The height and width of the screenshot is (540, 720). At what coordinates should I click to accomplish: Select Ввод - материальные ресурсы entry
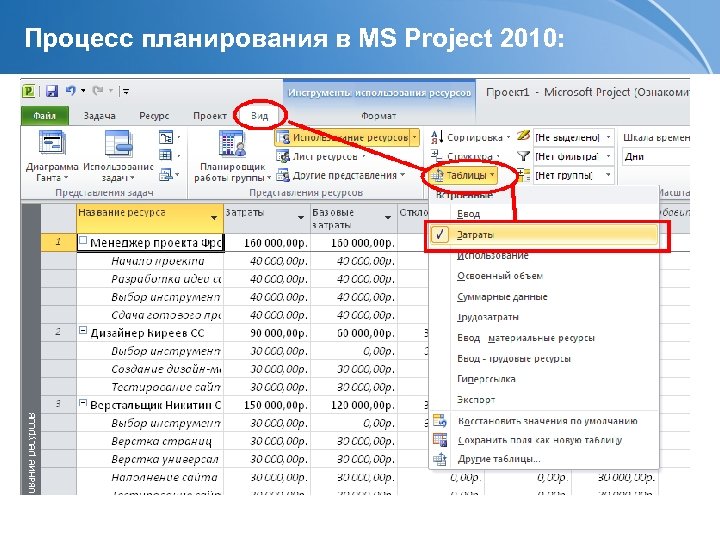coord(544,338)
